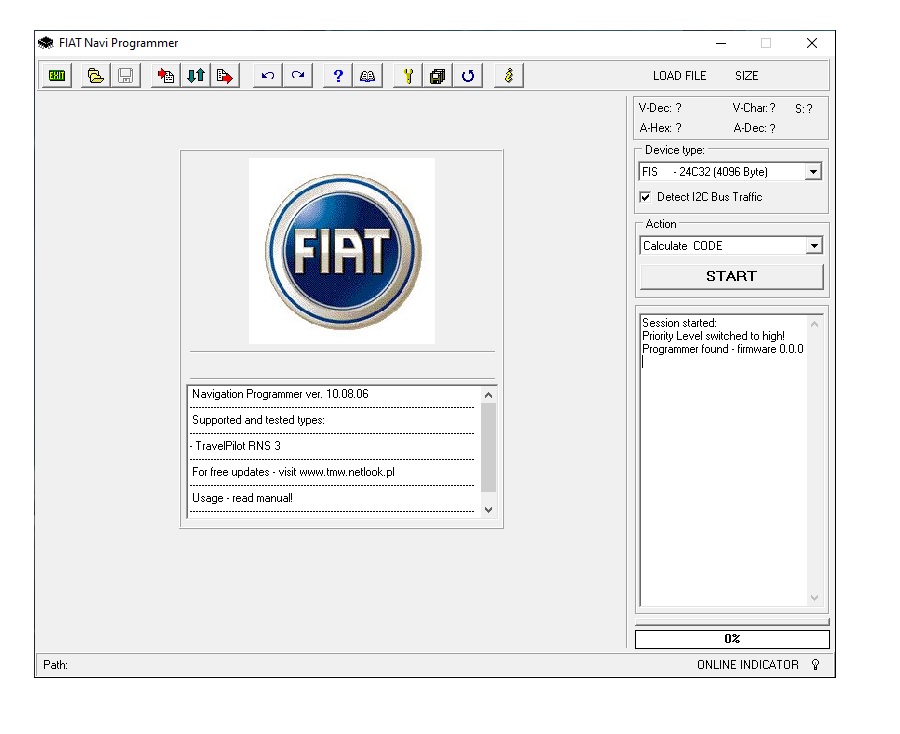Click the yellow wrench settings icon

coord(408,76)
